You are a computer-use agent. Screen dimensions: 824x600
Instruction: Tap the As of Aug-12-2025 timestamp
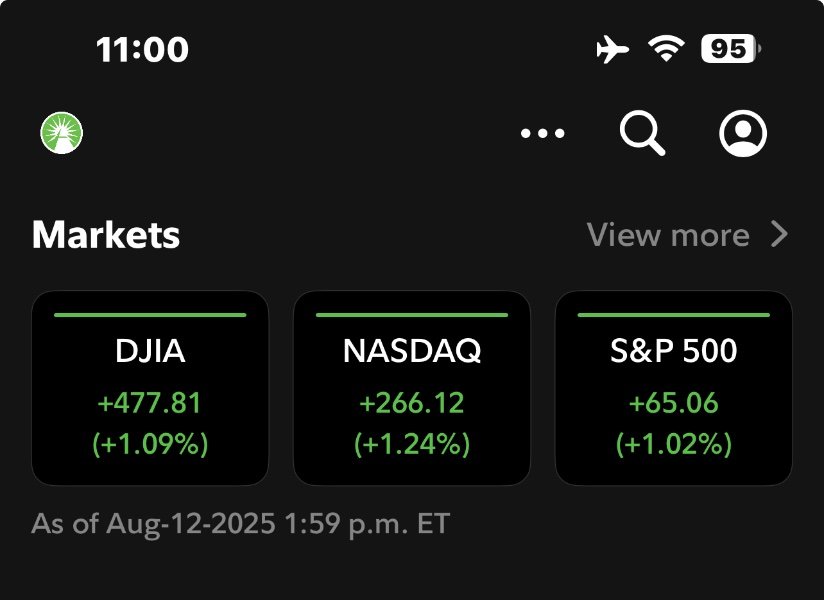coord(240,523)
